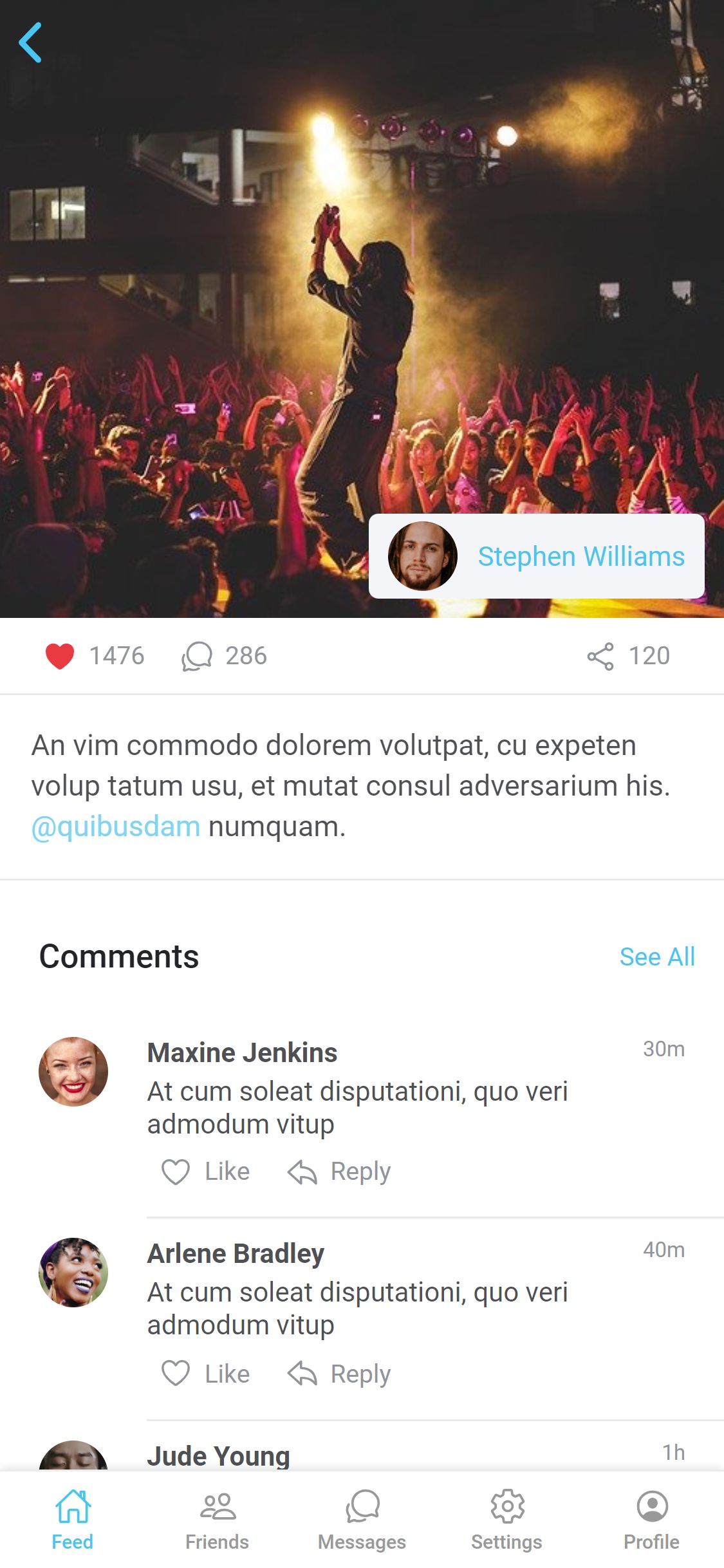The height and width of the screenshot is (1568, 724).
Task: Tap the share icon
Action: point(600,656)
